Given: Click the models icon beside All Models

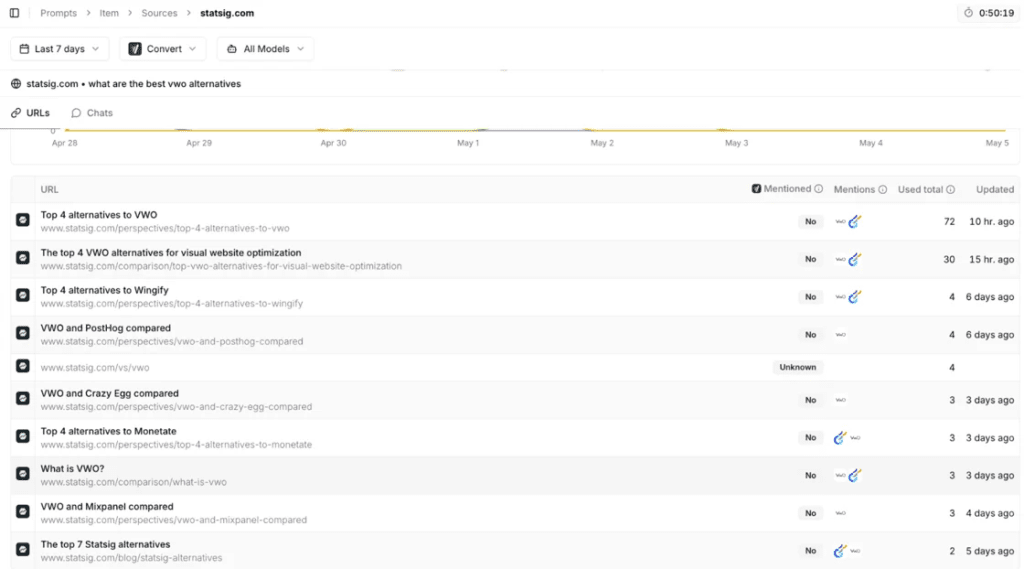Looking at the screenshot, I should (x=232, y=49).
